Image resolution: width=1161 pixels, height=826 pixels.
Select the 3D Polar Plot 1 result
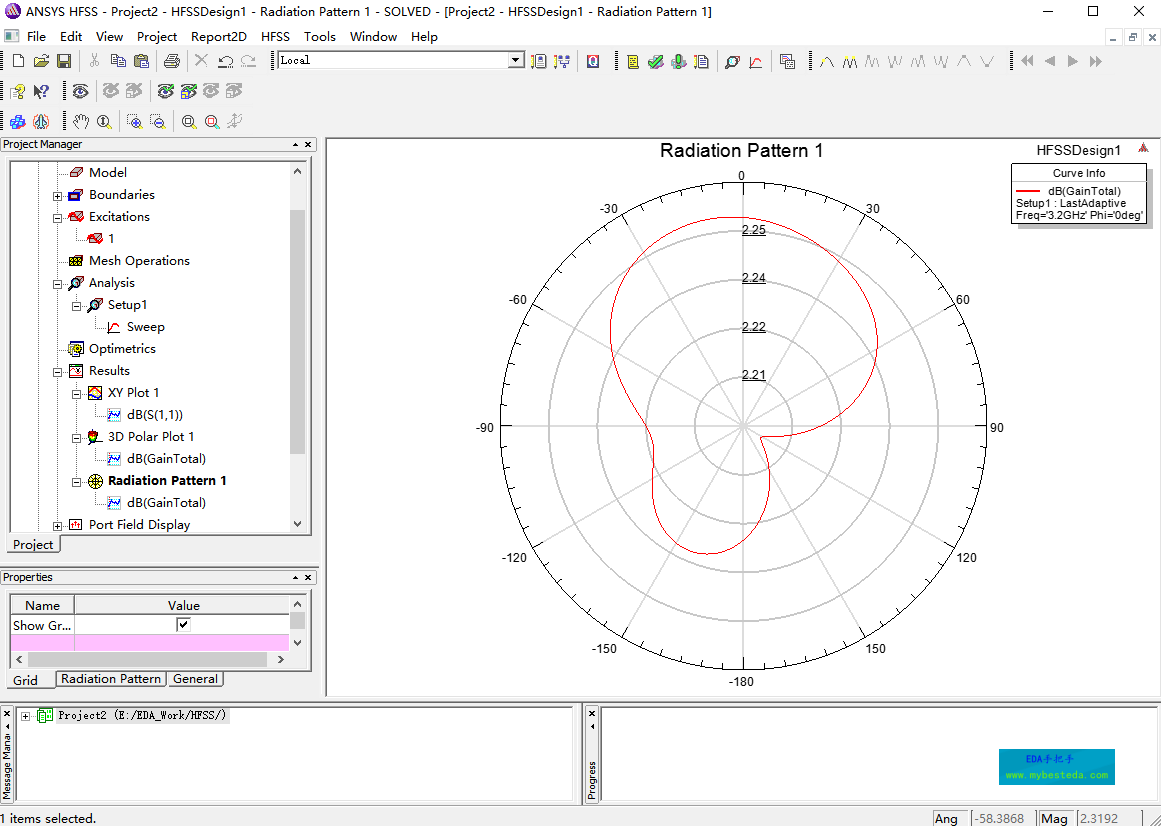150,437
